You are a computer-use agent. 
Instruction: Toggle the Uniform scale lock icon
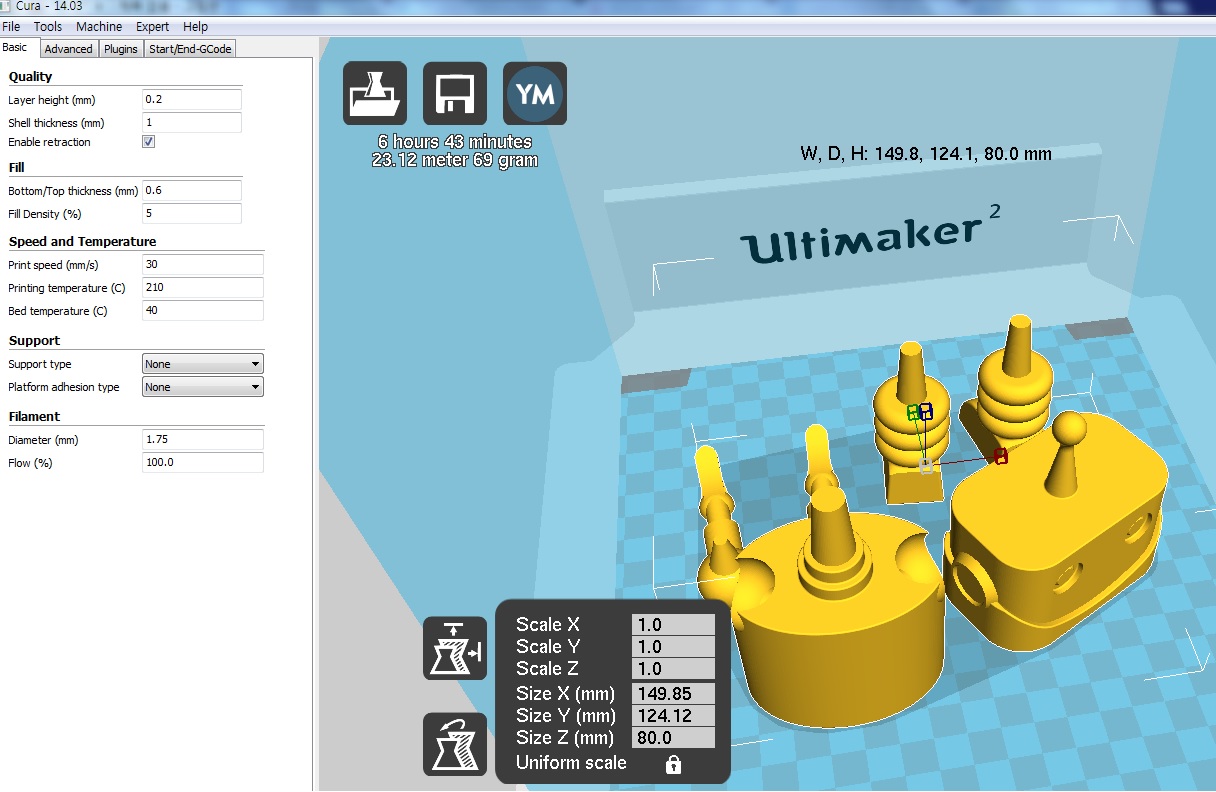click(673, 765)
